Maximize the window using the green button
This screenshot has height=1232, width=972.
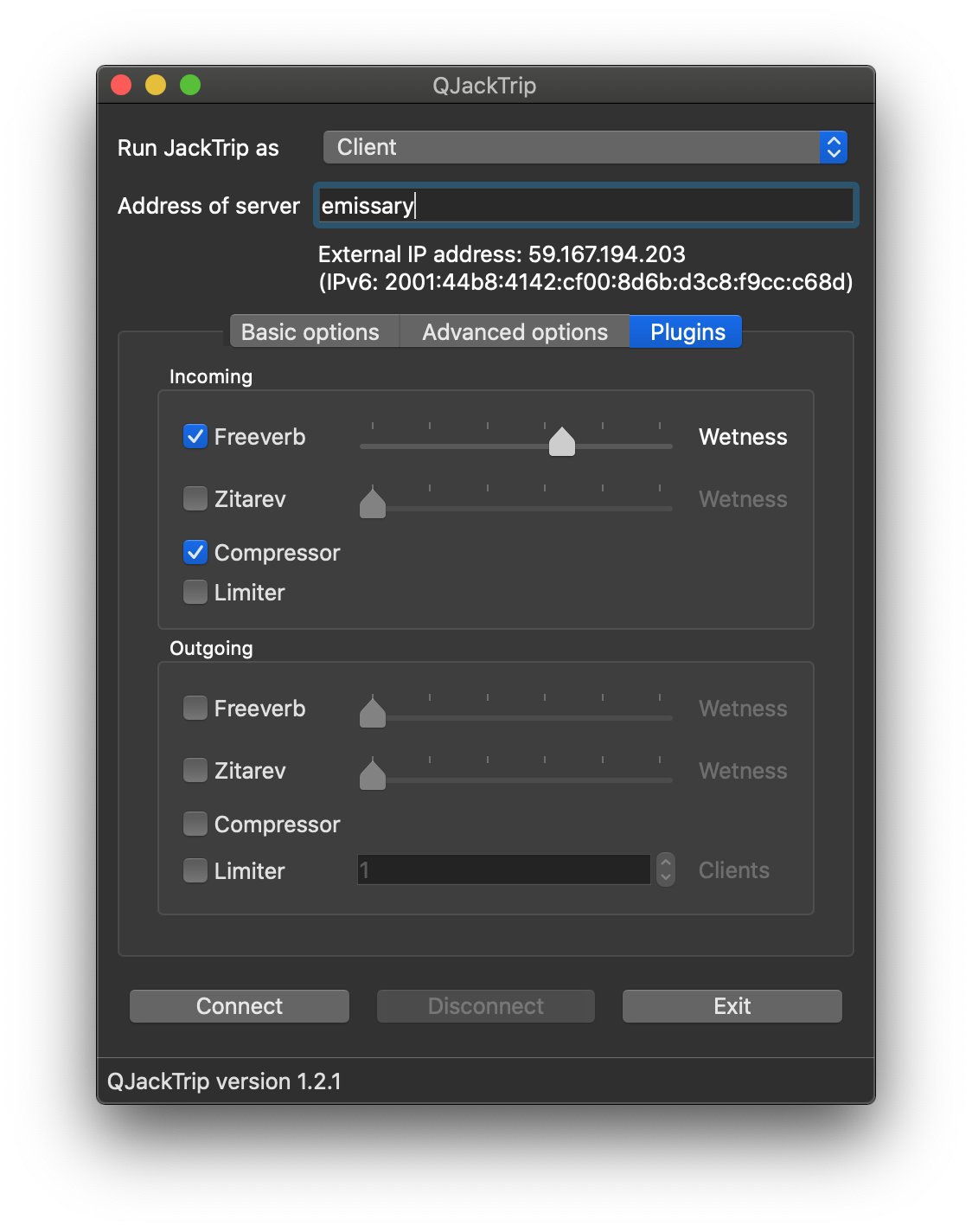coord(190,85)
